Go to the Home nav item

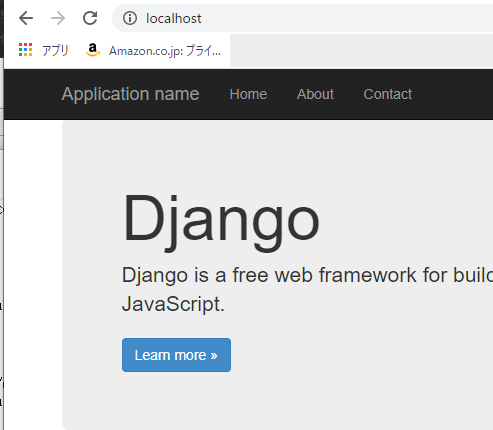[x=248, y=94]
